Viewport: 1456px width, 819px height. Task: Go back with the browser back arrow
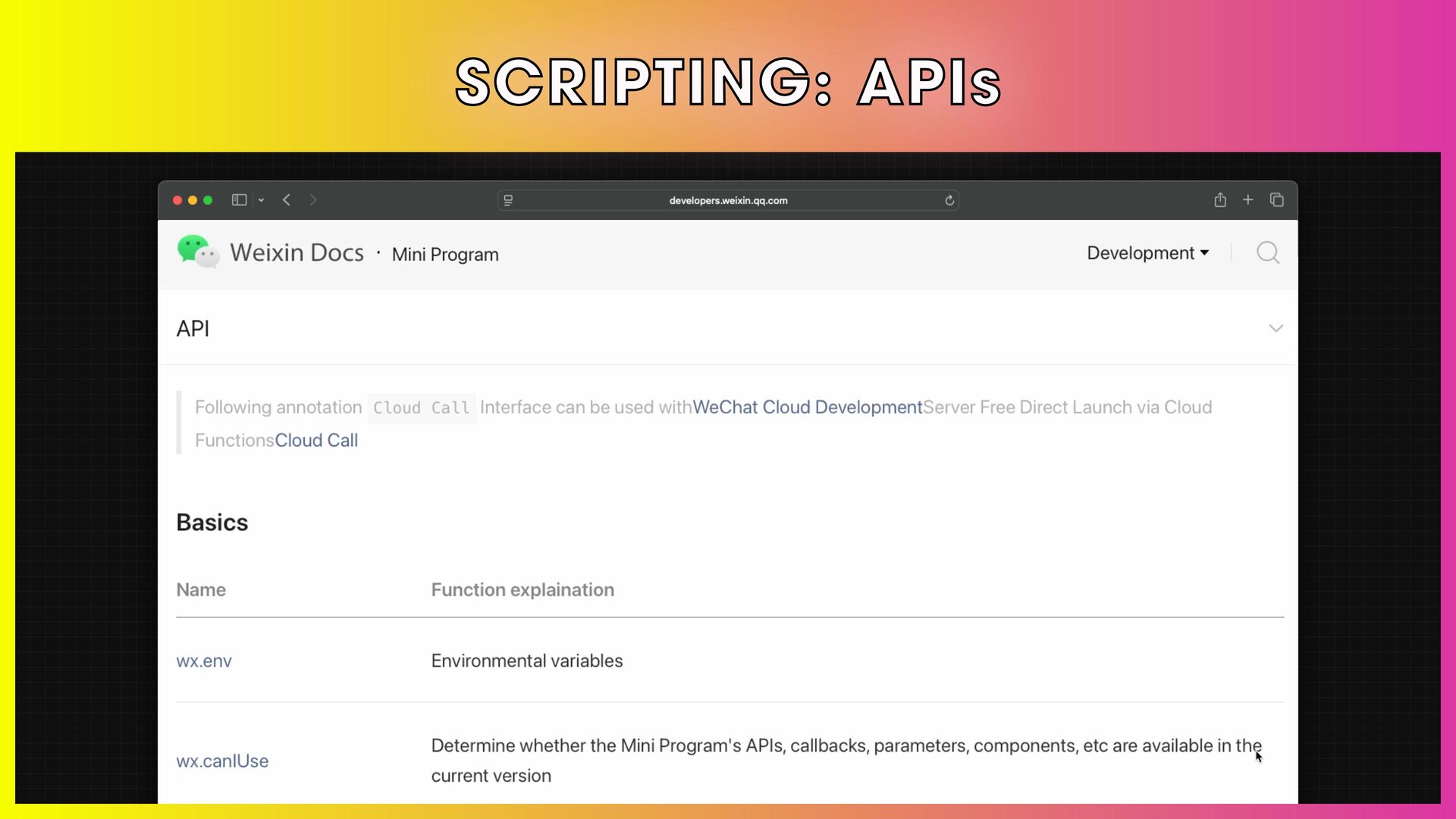point(287,200)
